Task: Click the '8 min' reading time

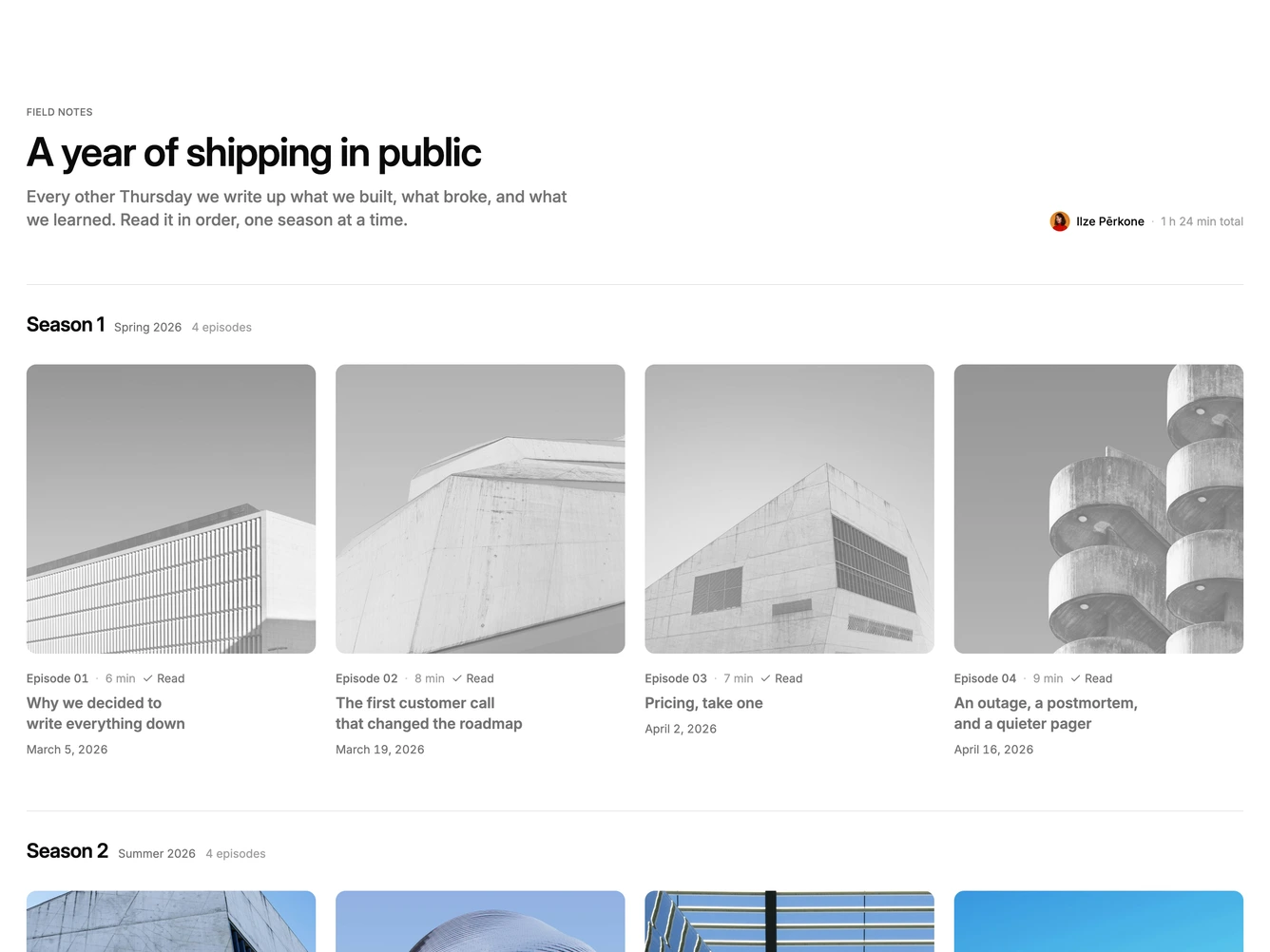Action: coord(430,678)
